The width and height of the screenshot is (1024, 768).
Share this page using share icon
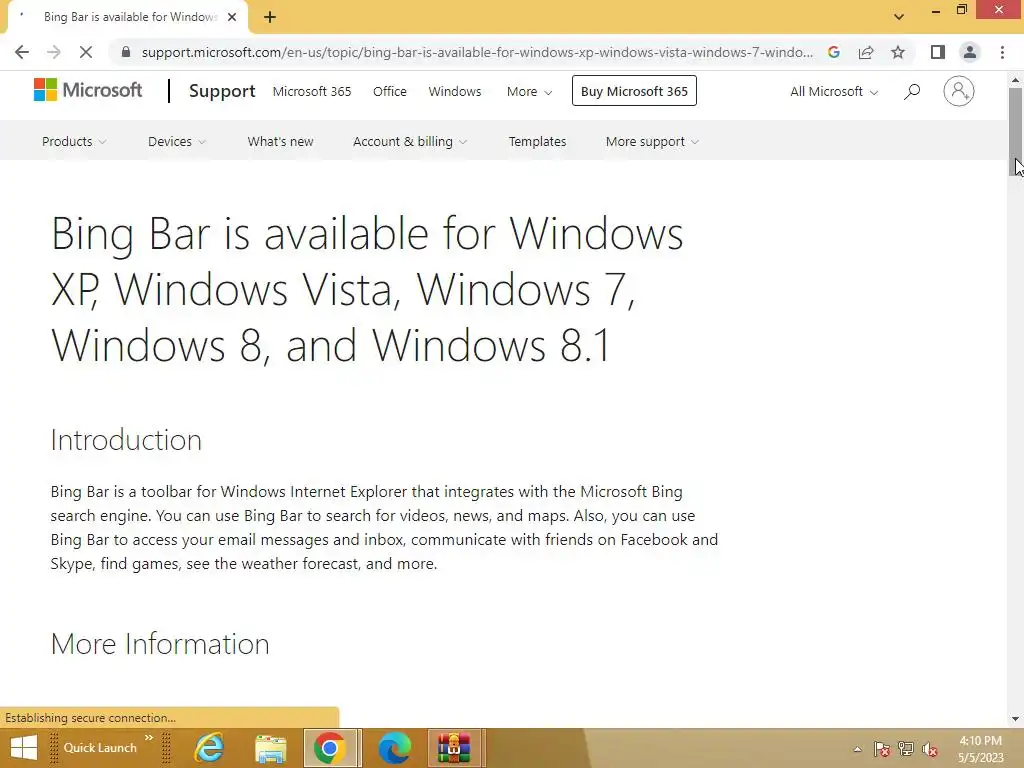click(866, 52)
